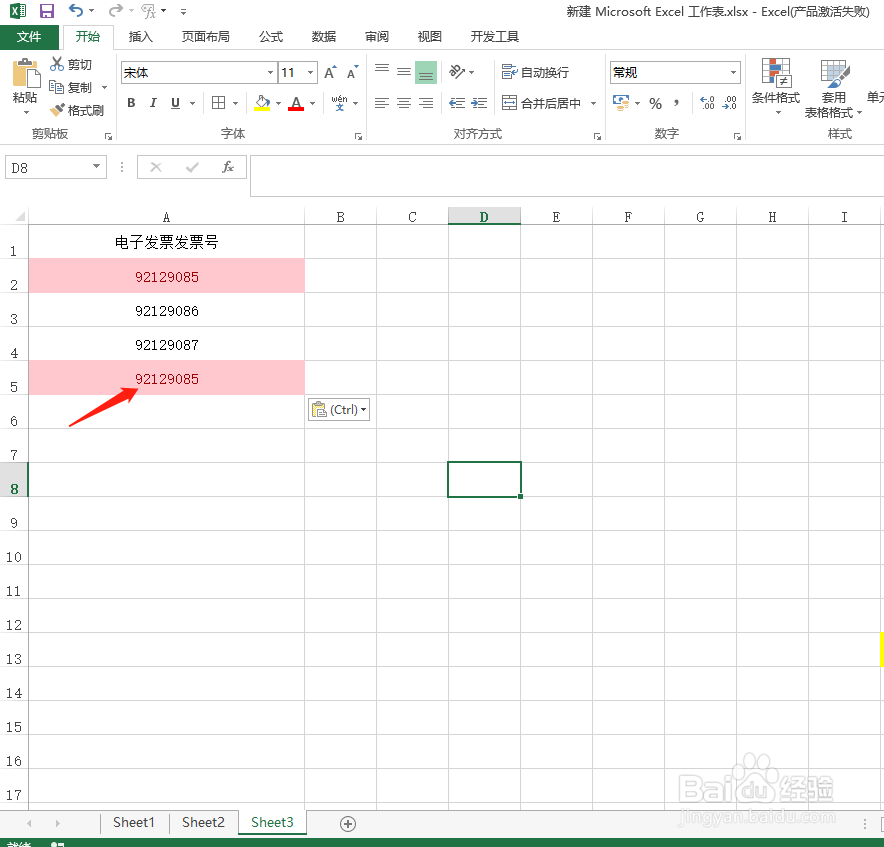Switch to the 公式 ribbon tab
This screenshot has width=884, height=847.
pos(271,37)
